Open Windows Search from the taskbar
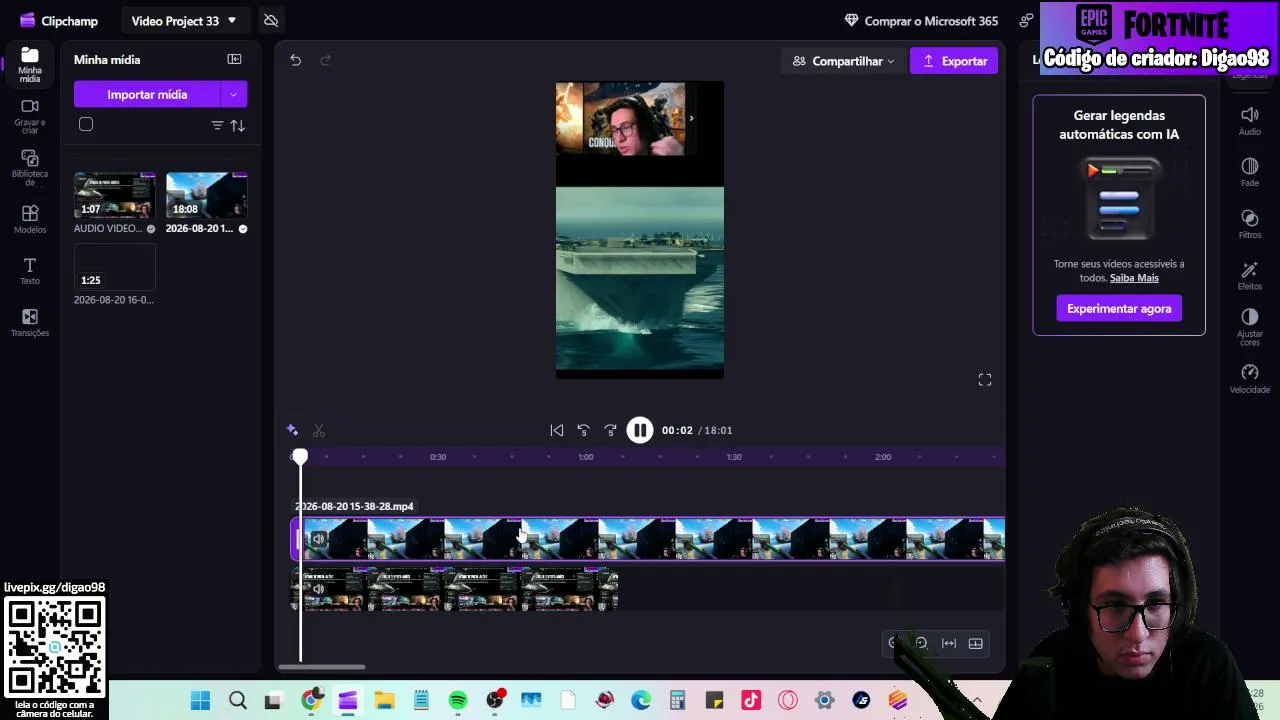Viewport: 1280px width, 720px height. pyautogui.click(x=237, y=700)
